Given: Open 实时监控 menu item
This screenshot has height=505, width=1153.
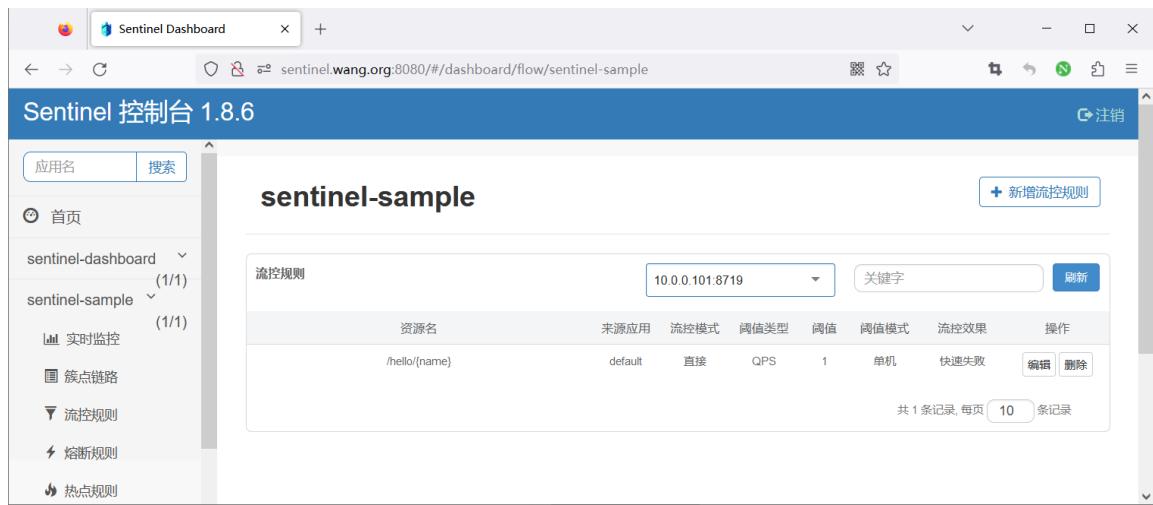Looking at the screenshot, I should [93, 340].
